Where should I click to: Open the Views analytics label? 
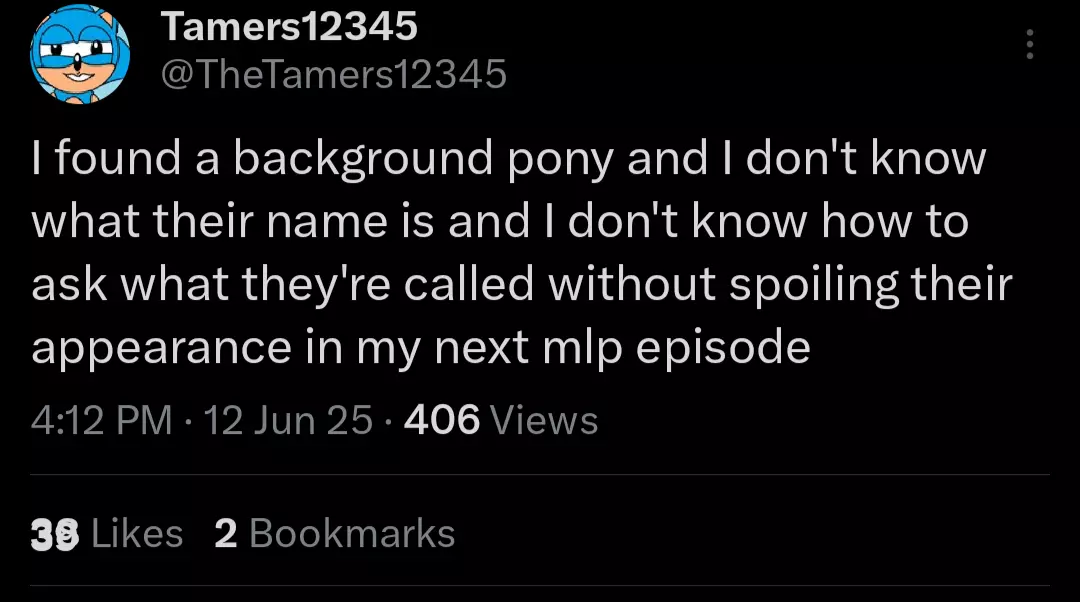(544, 420)
